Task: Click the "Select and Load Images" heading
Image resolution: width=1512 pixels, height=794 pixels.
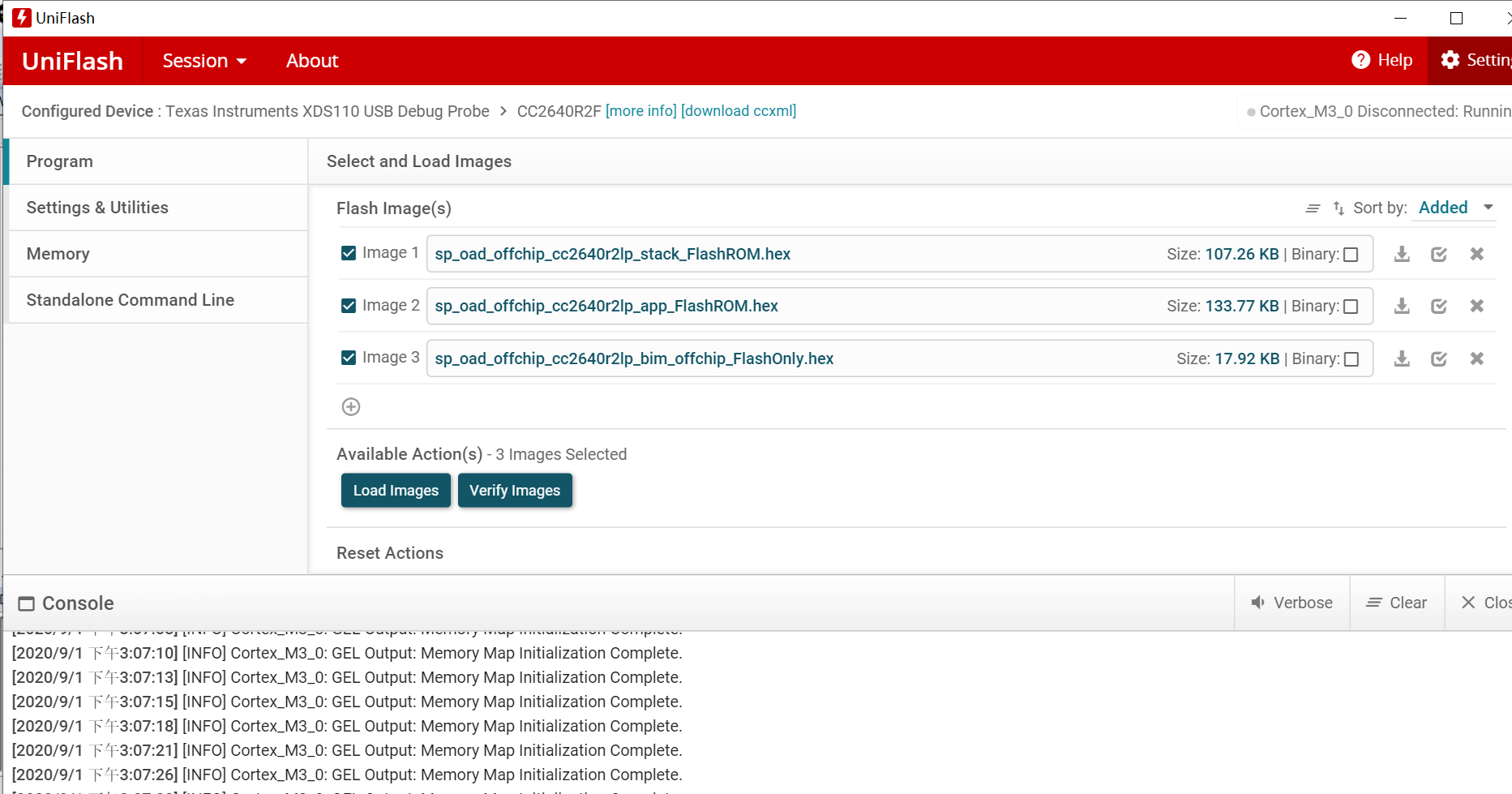Action: pyautogui.click(x=419, y=161)
